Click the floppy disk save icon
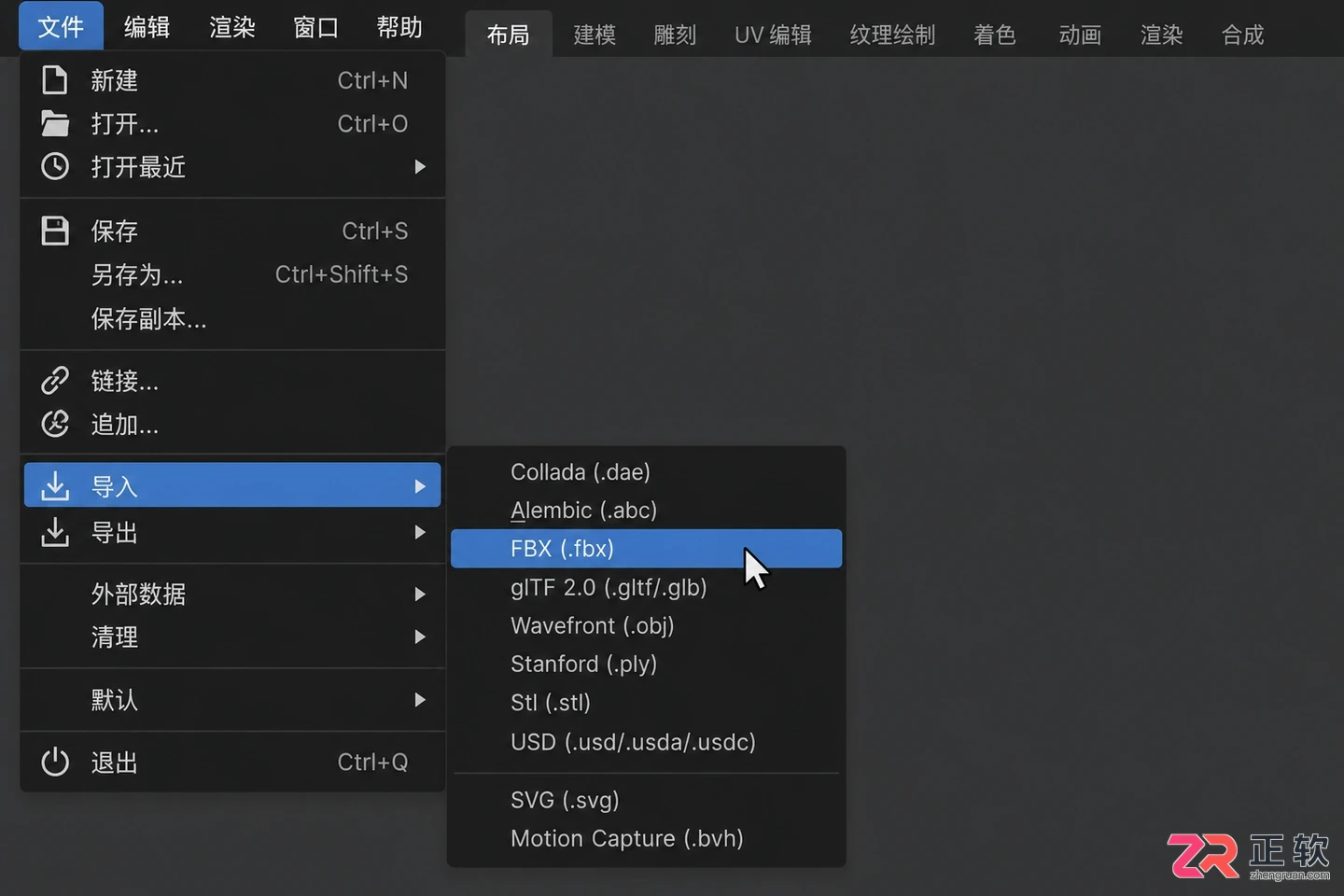 pos(55,231)
